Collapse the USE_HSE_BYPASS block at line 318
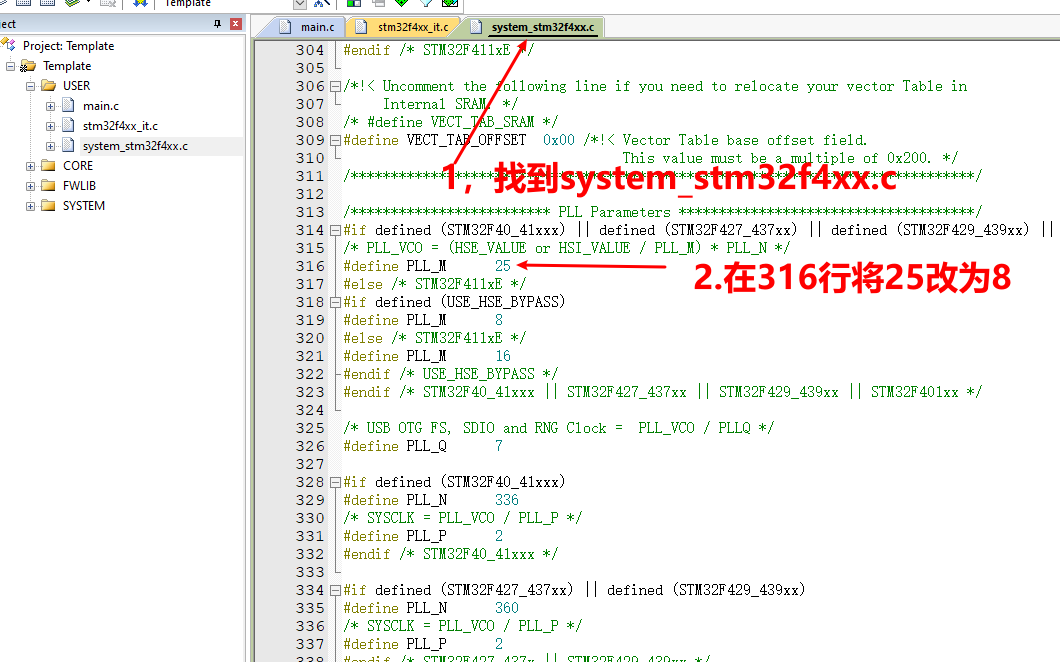Viewport: 1060px width, 662px height. (335, 302)
